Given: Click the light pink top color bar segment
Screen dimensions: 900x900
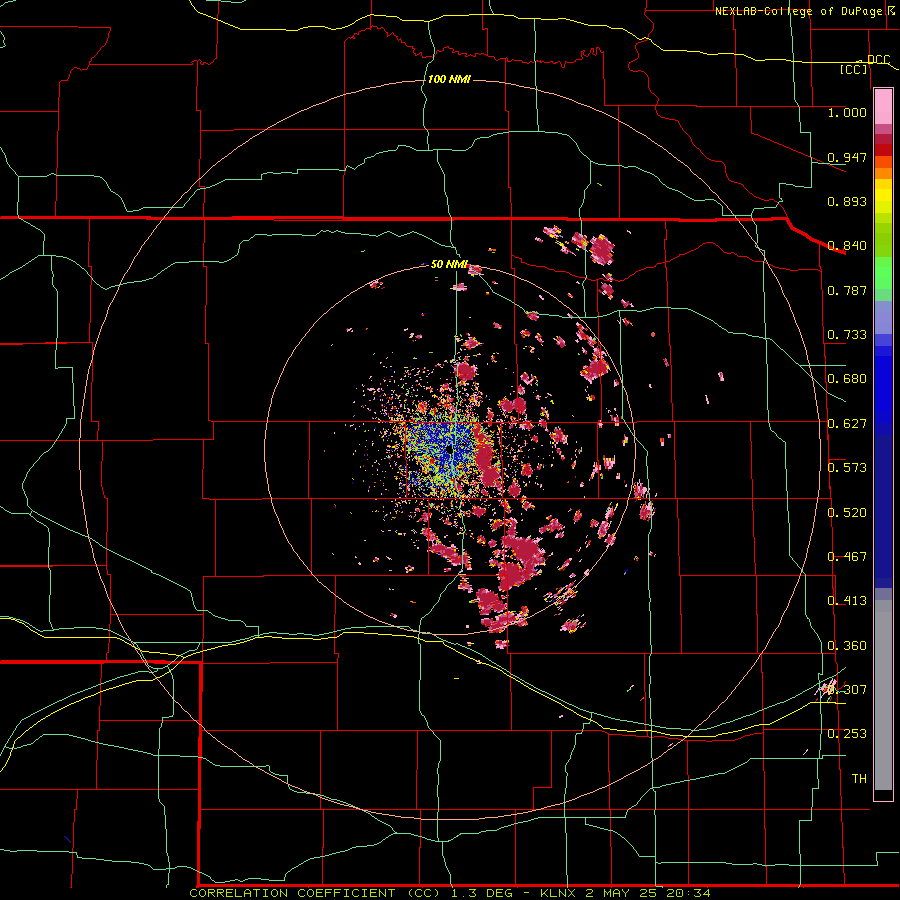Looking at the screenshot, I should (x=883, y=106).
